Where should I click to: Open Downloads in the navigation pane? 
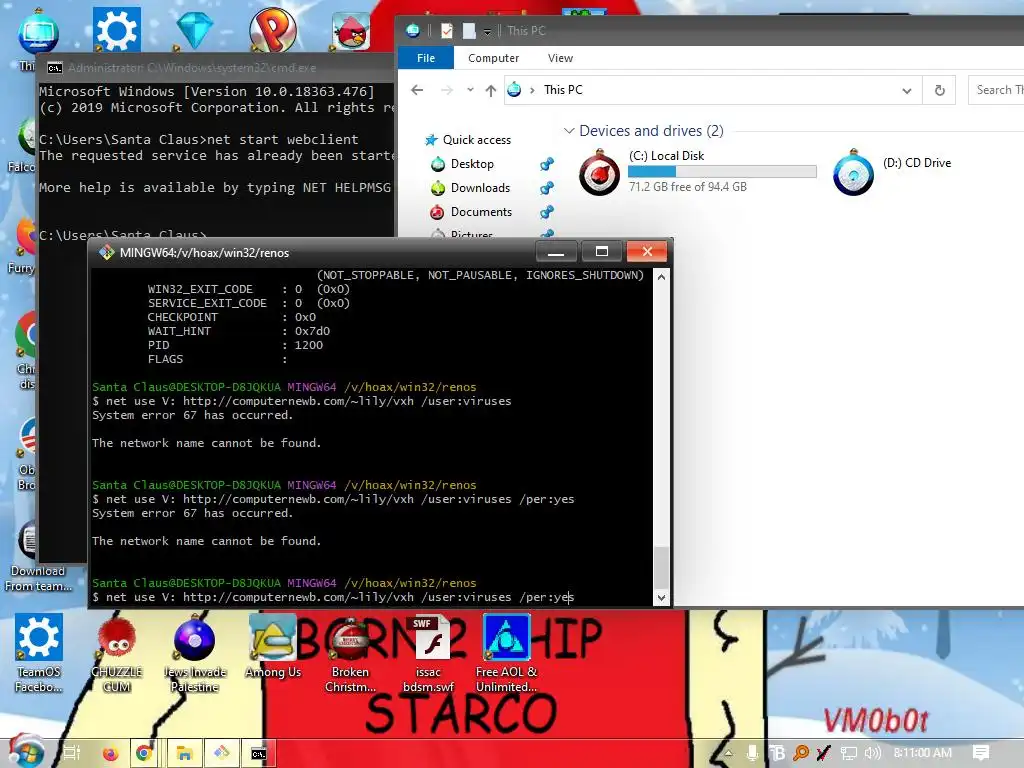click(480, 188)
